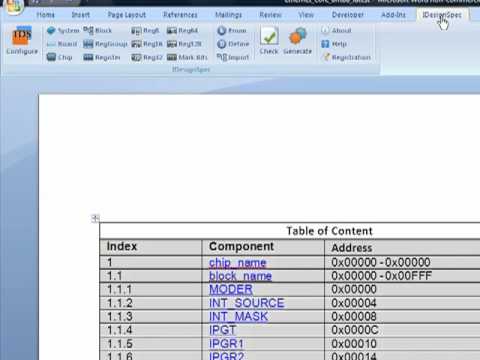Insert a Reg8 register
Viewport: 480px width, 360px height.
[145, 31]
